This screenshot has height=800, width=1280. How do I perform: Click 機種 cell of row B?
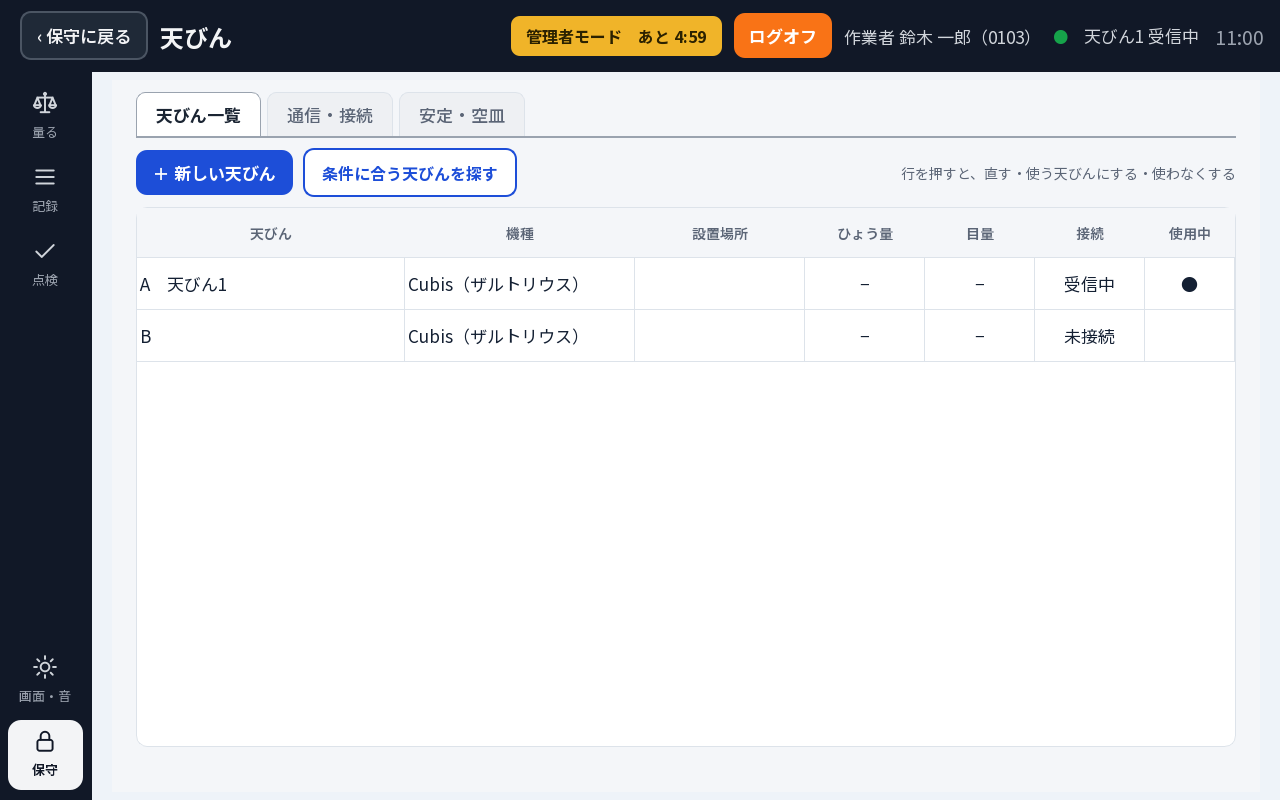[x=520, y=336]
